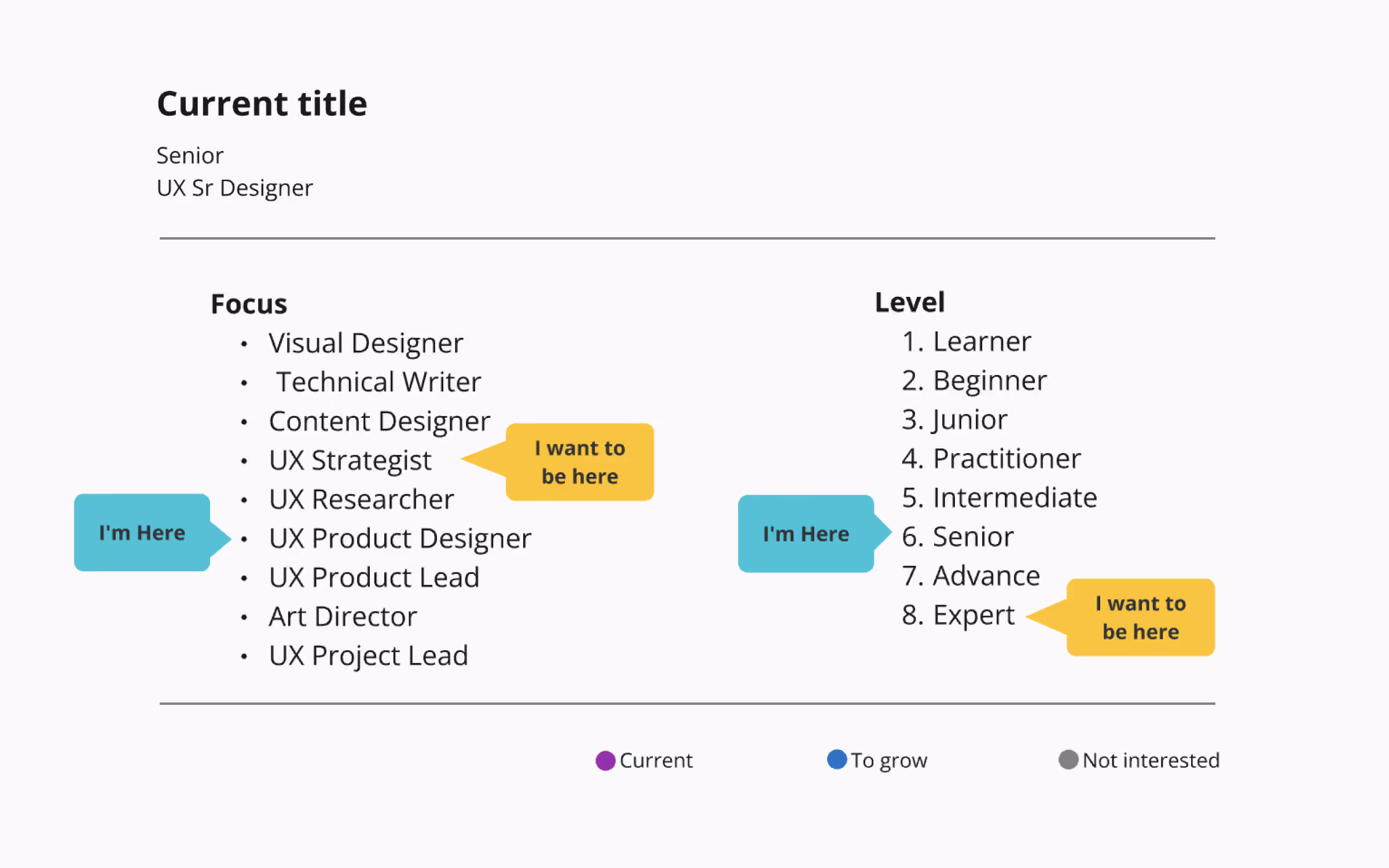The width and height of the screenshot is (1389, 868).
Task: Select yellow callout pointing at Expert
Action: coord(1140,617)
